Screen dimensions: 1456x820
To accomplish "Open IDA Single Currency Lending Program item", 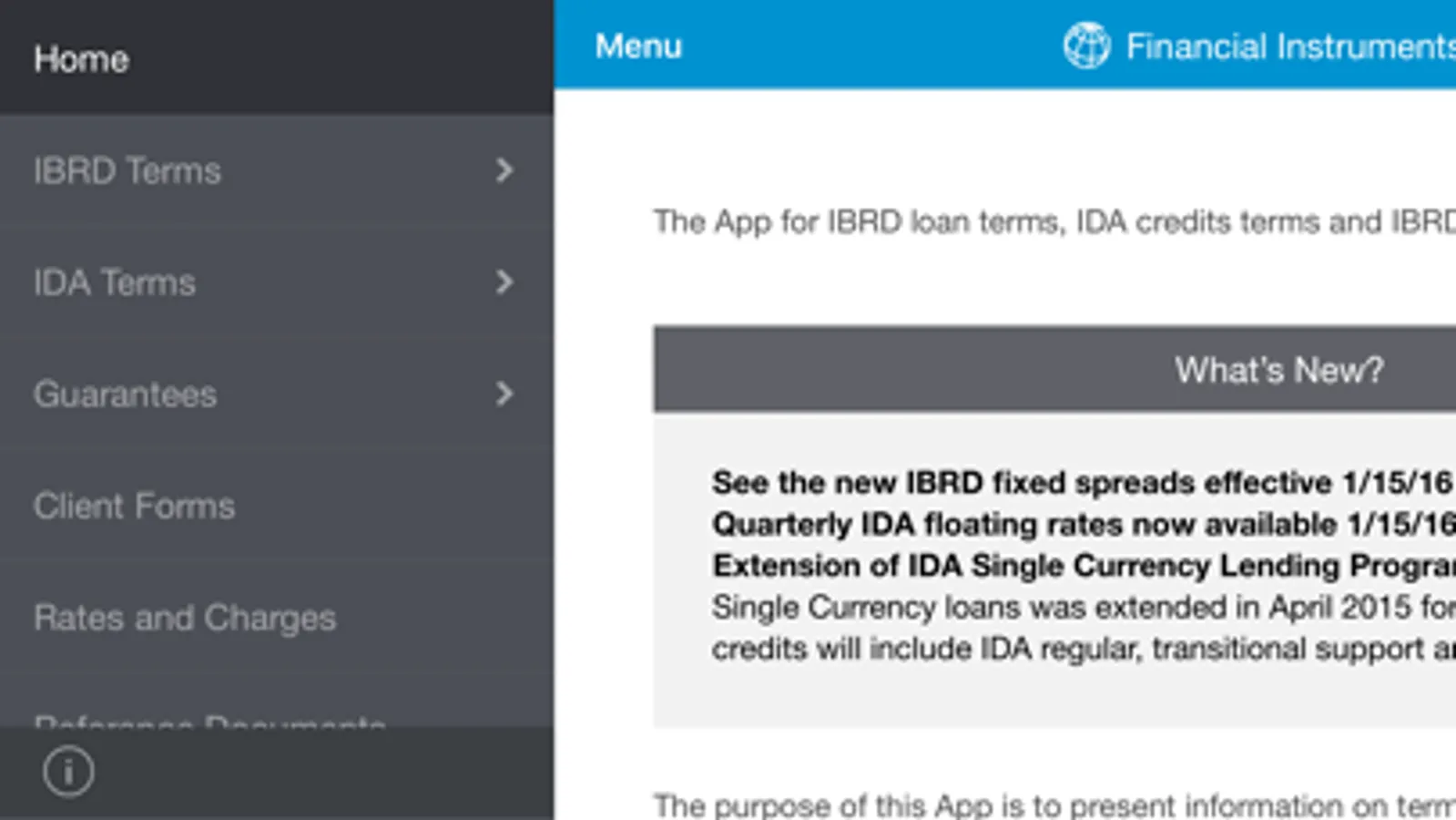I will (x=1084, y=566).
